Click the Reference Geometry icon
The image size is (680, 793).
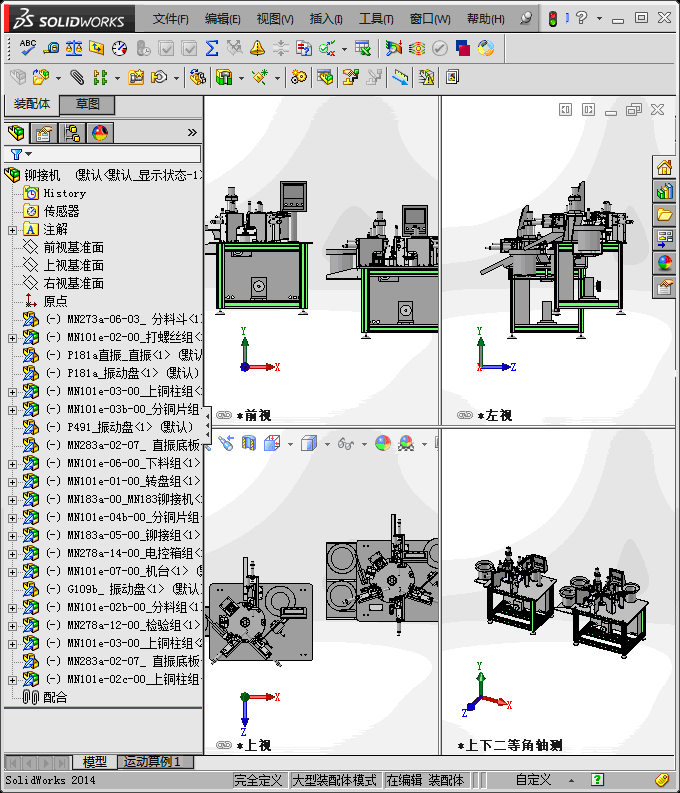(260, 77)
